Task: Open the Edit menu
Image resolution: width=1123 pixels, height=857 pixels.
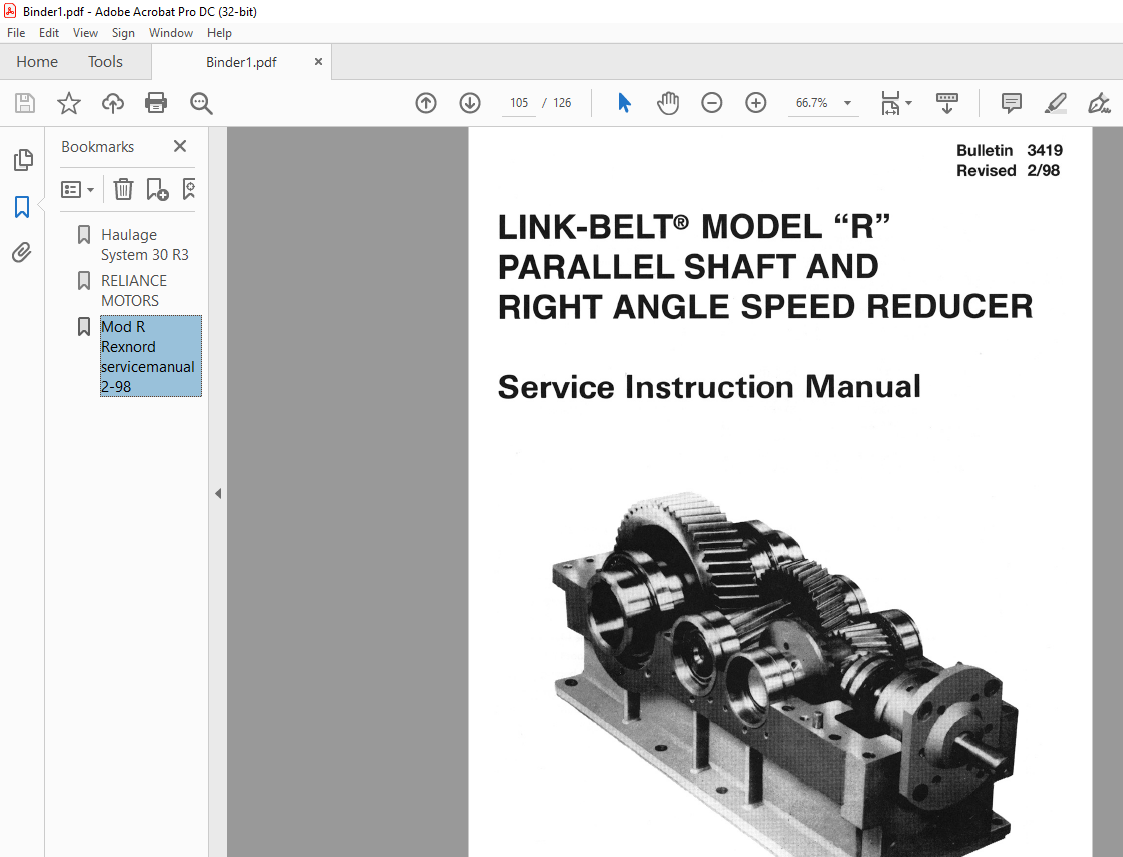Action: pyautogui.click(x=49, y=33)
